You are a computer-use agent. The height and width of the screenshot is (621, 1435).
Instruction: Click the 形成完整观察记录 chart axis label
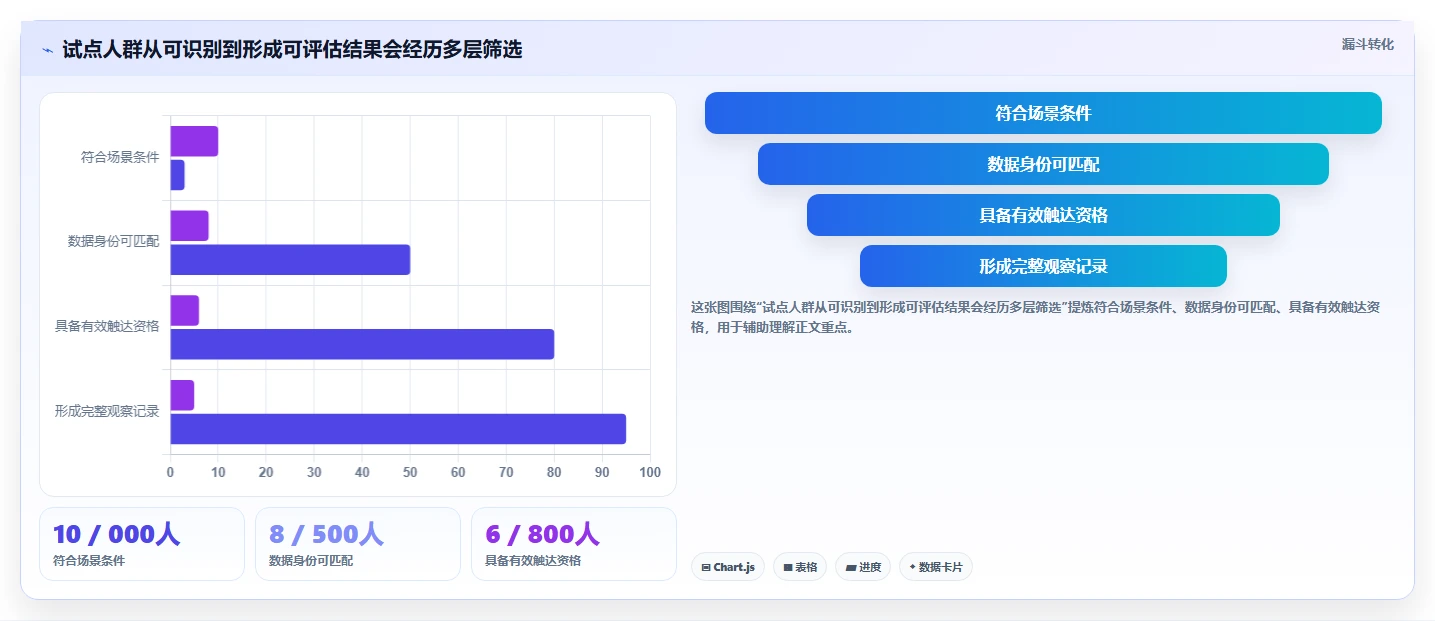[107, 411]
